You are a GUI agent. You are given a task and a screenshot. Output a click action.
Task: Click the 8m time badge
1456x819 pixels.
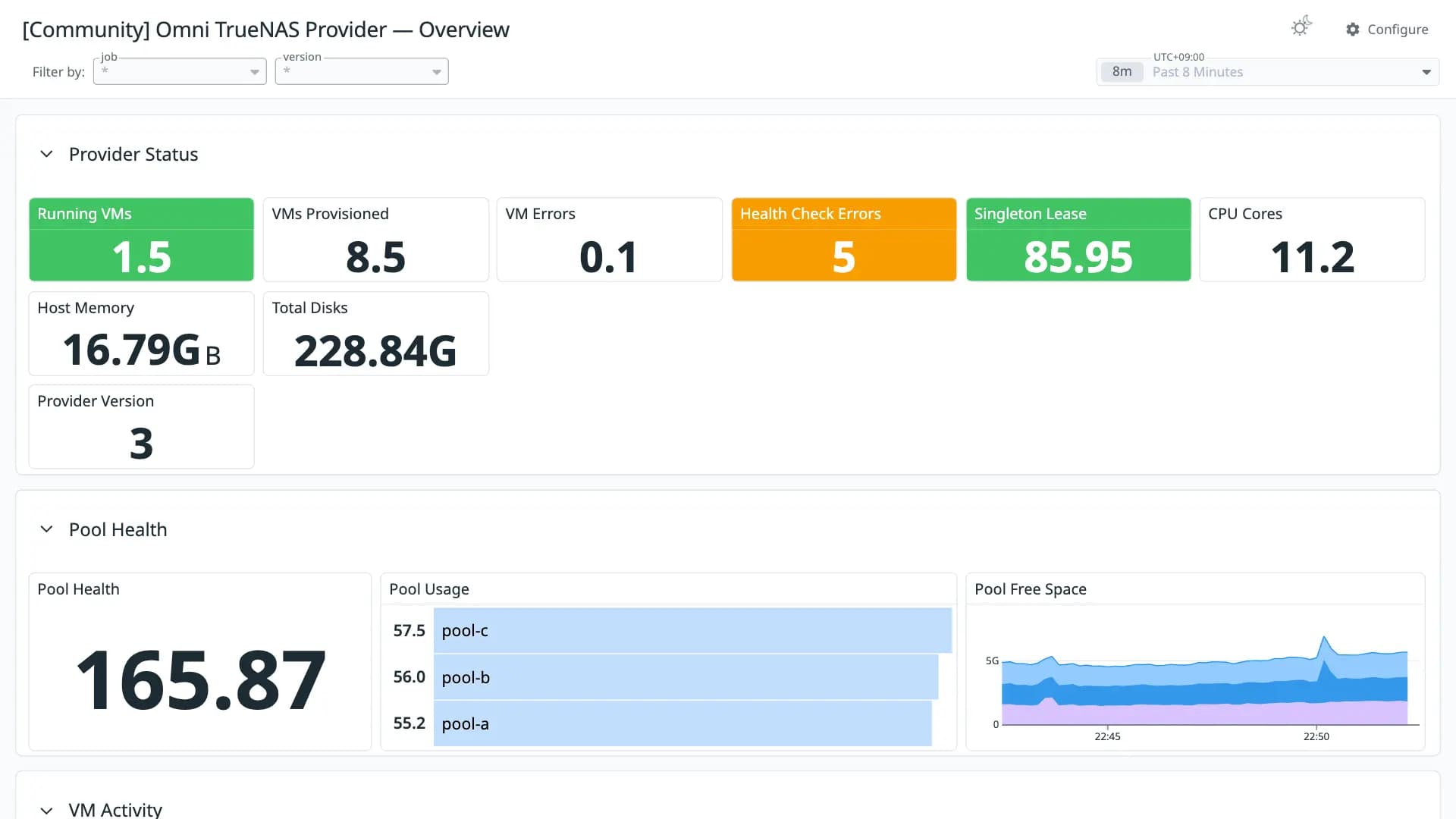point(1122,72)
